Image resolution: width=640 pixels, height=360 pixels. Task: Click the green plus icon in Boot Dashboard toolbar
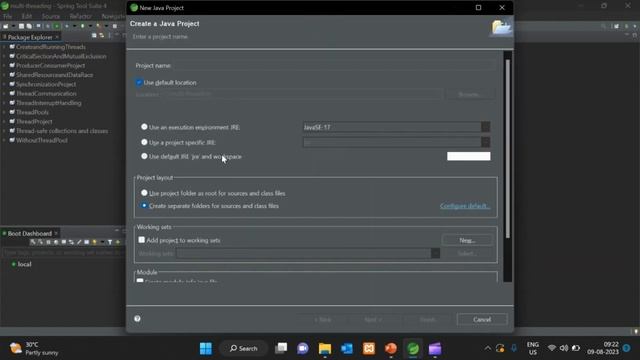click(118, 242)
